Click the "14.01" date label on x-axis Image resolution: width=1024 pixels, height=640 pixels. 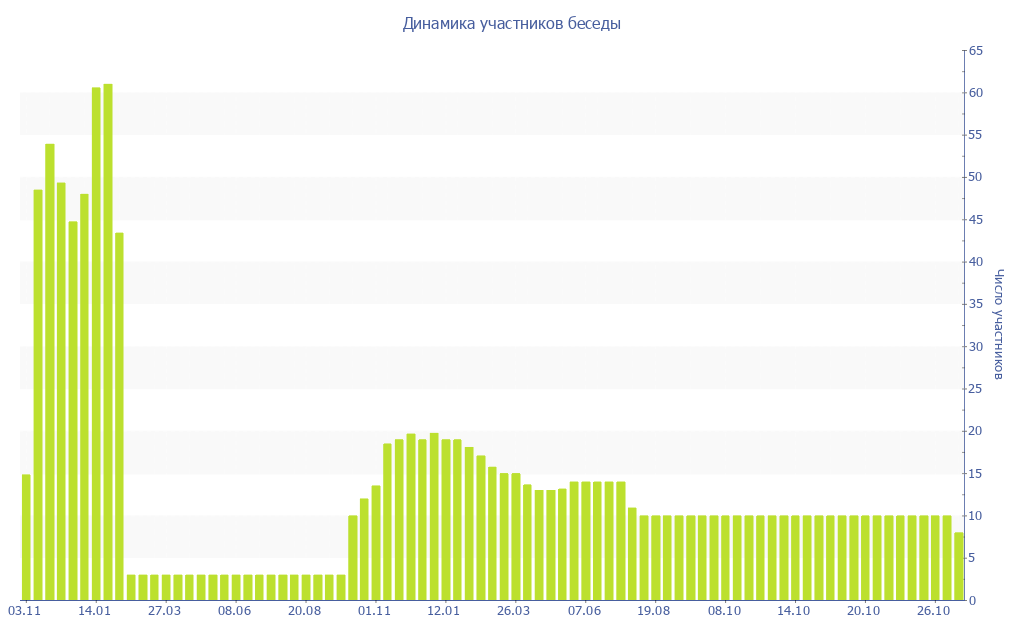pos(94,611)
